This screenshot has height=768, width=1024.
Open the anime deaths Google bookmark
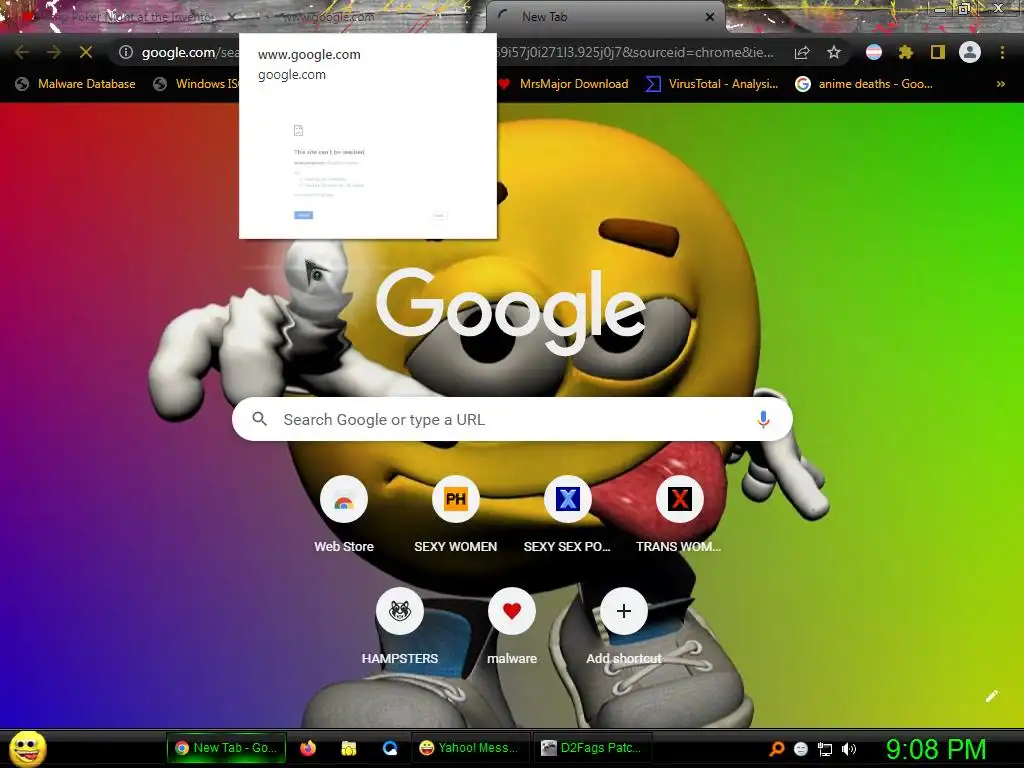(x=863, y=84)
